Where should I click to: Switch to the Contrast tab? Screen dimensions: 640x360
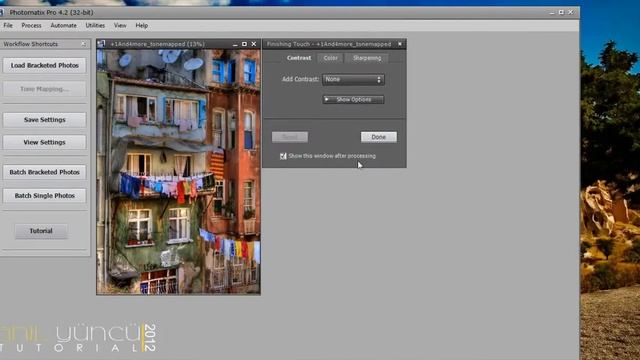[299, 58]
